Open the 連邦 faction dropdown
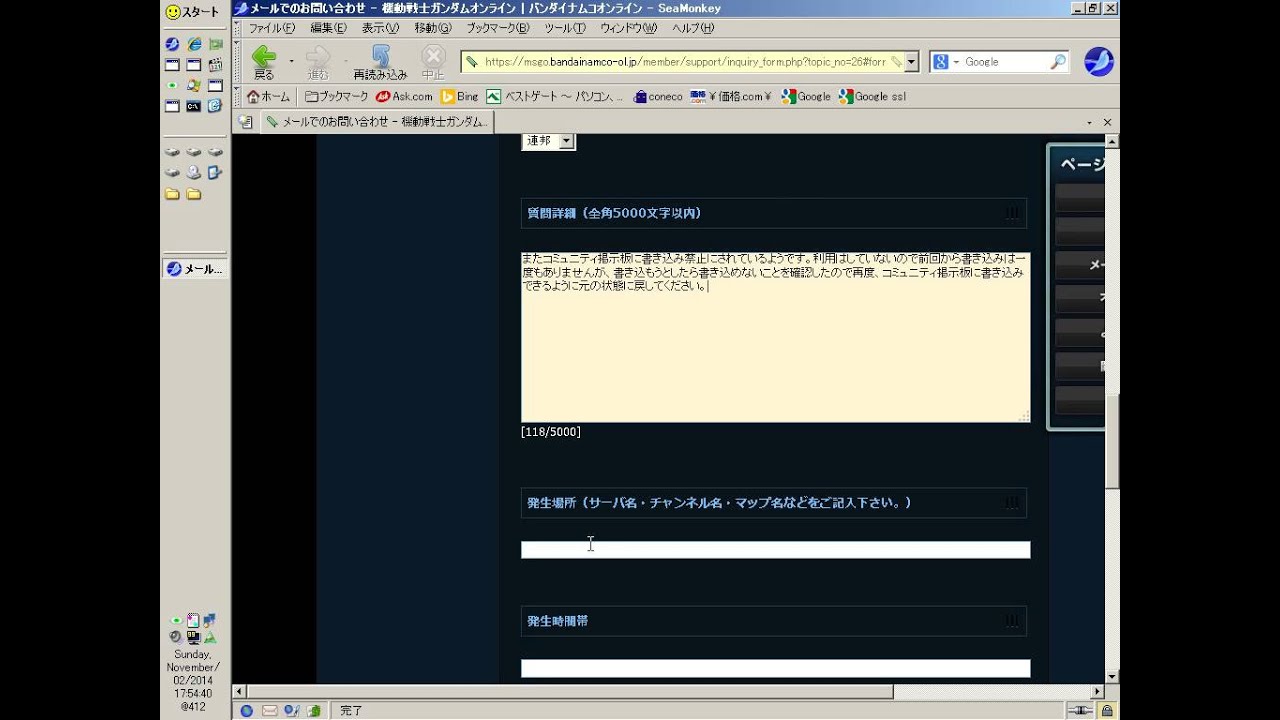The image size is (1280, 720). [x=548, y=141]
